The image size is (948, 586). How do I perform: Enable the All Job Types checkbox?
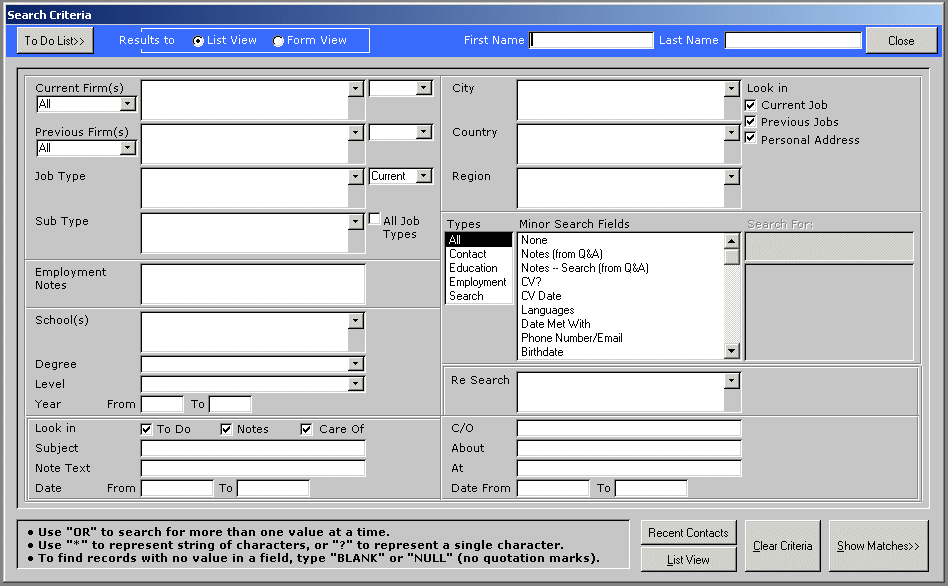(x=375, y=219)
